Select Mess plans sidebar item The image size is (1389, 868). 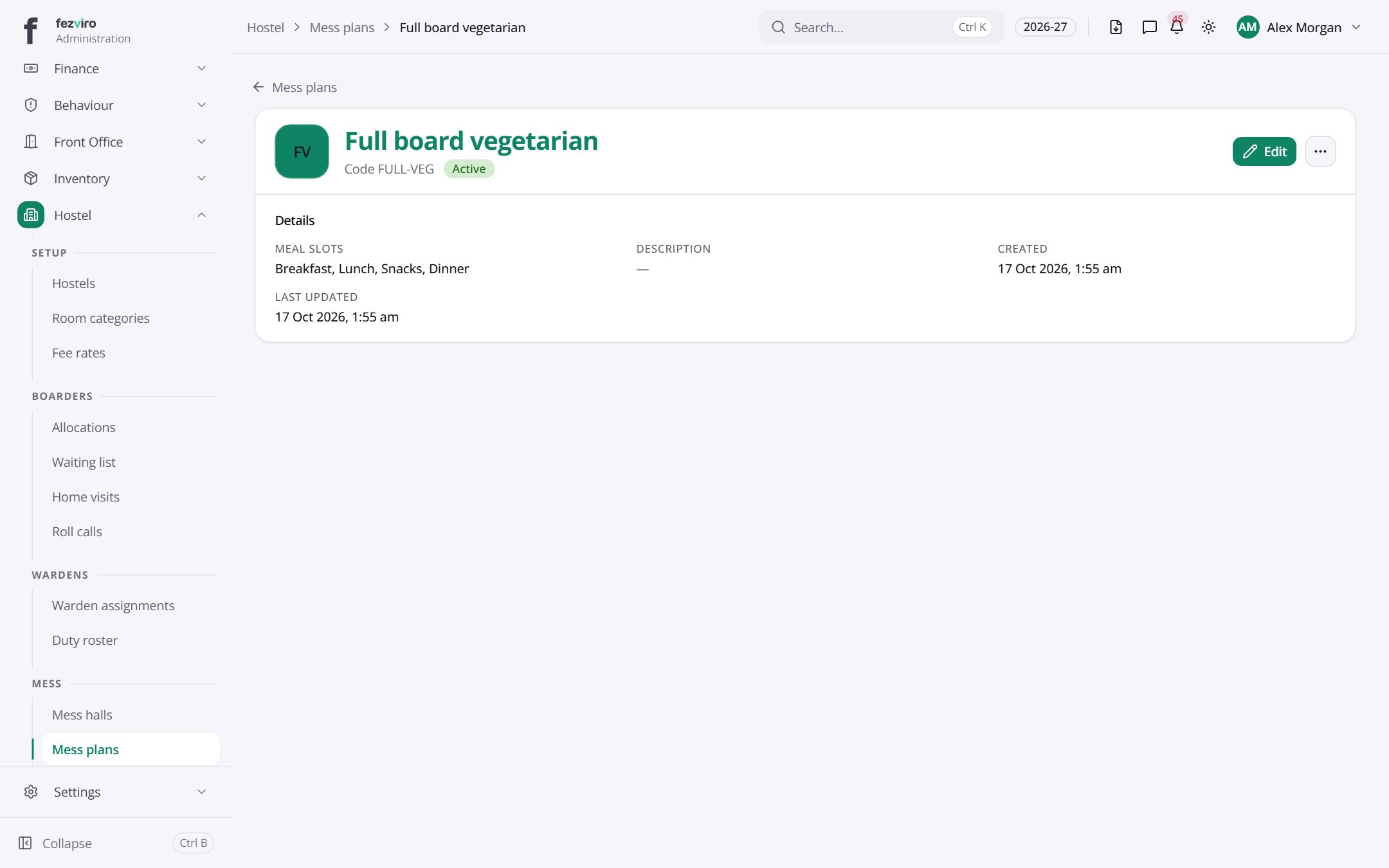point(131,750)
